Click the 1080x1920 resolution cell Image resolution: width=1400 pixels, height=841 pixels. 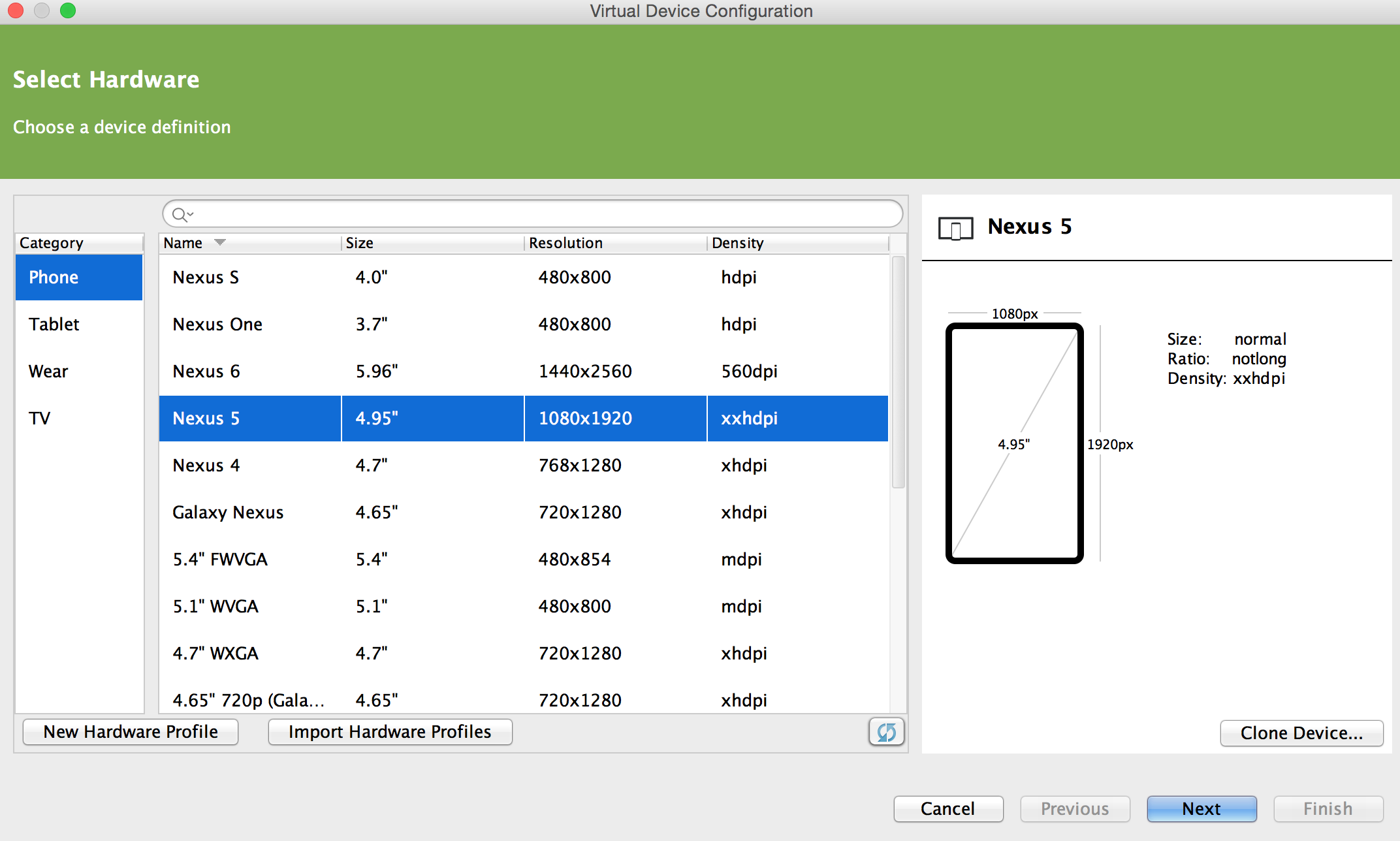coord(615,419)
